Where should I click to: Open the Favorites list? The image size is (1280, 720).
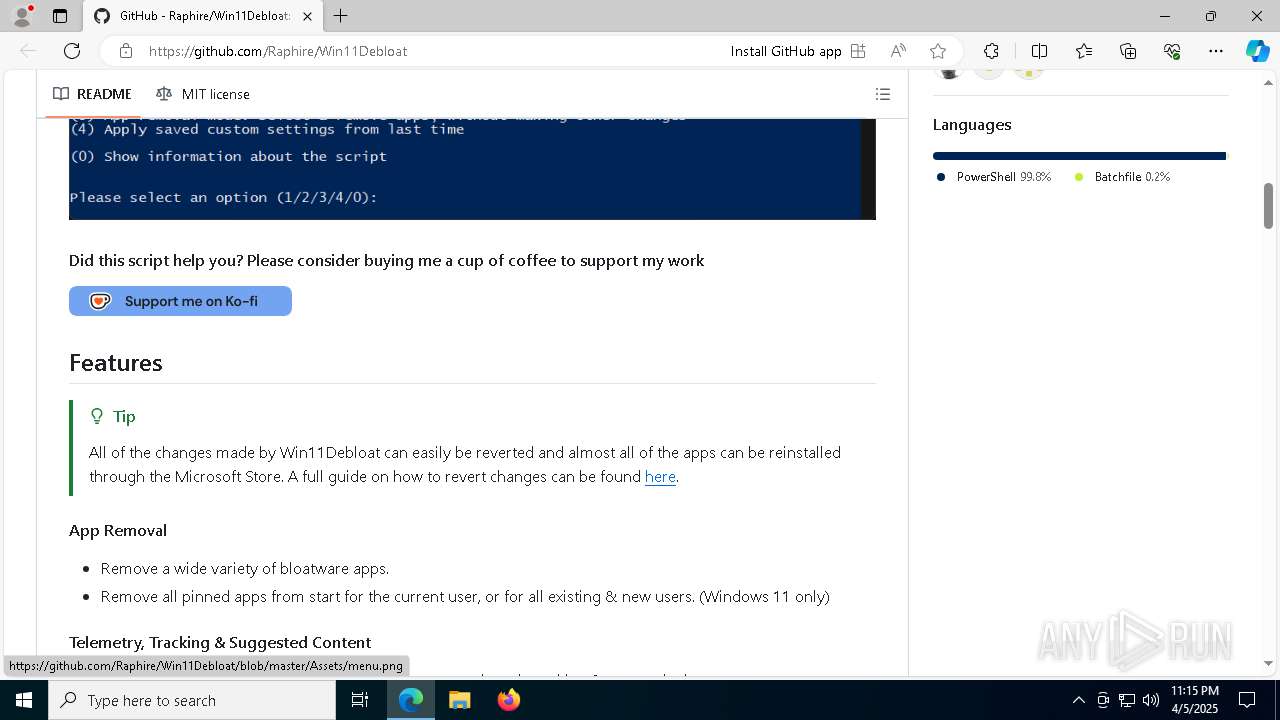[x=1084, y=51]
